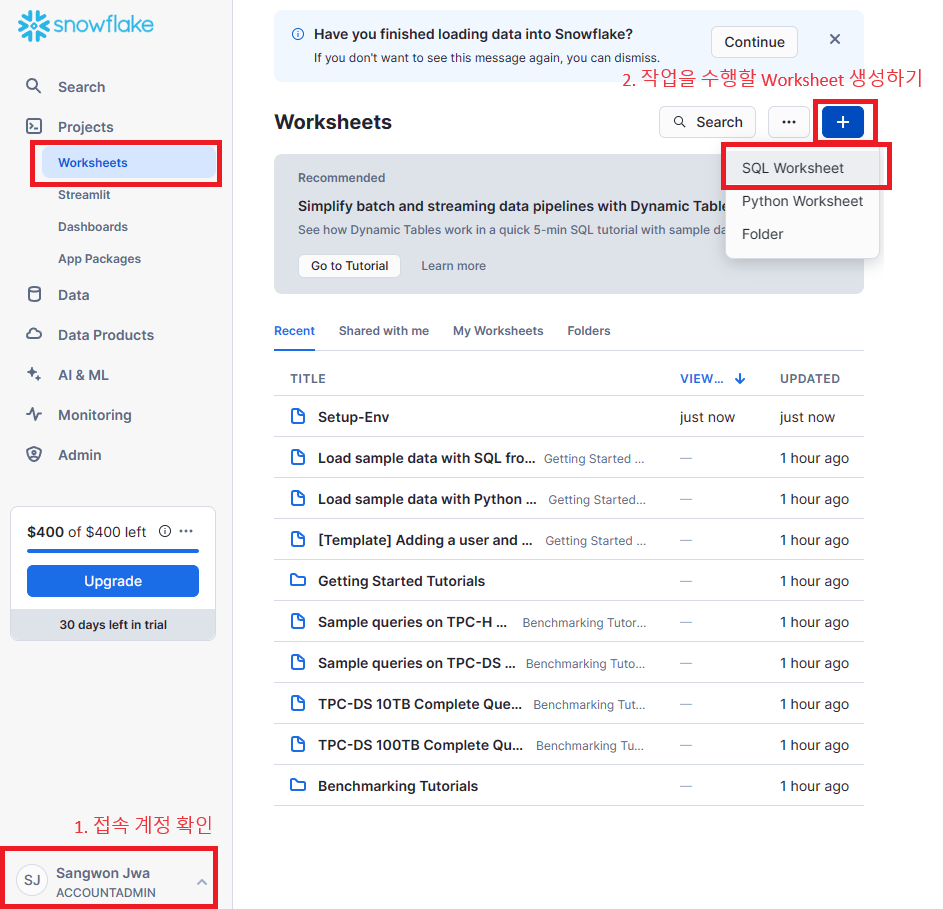Switch to the Recent tab

[294, 331]
